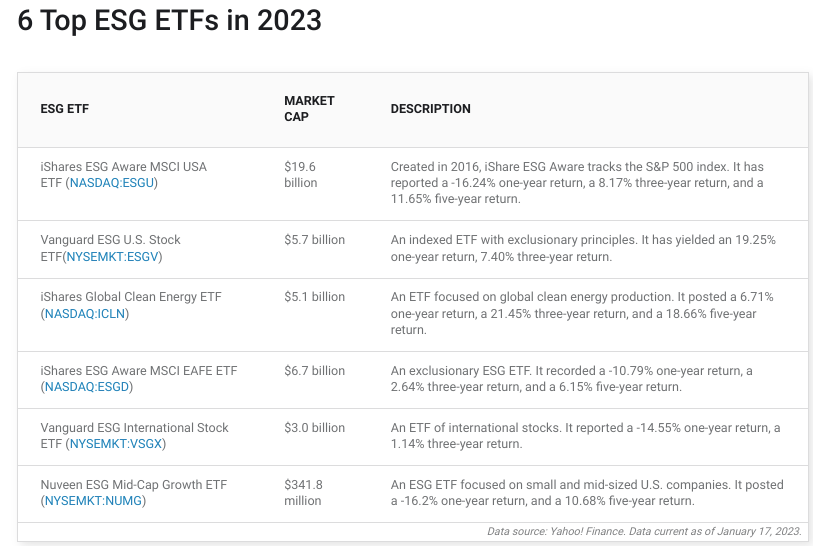Image resolution: width=813 pixels, height=546 pixels.
Task: Open the NYSEMKT:NUMG ticker link
Action: 95,501
